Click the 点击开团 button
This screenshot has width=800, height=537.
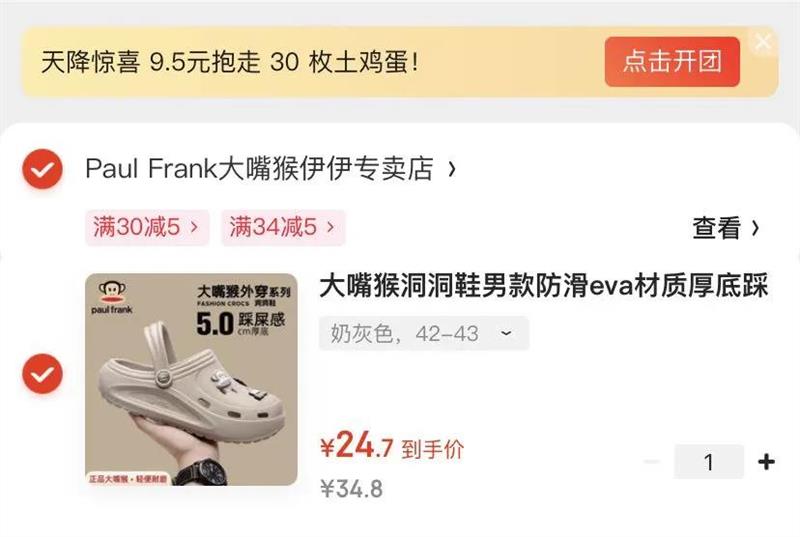[x=672, y=62]
